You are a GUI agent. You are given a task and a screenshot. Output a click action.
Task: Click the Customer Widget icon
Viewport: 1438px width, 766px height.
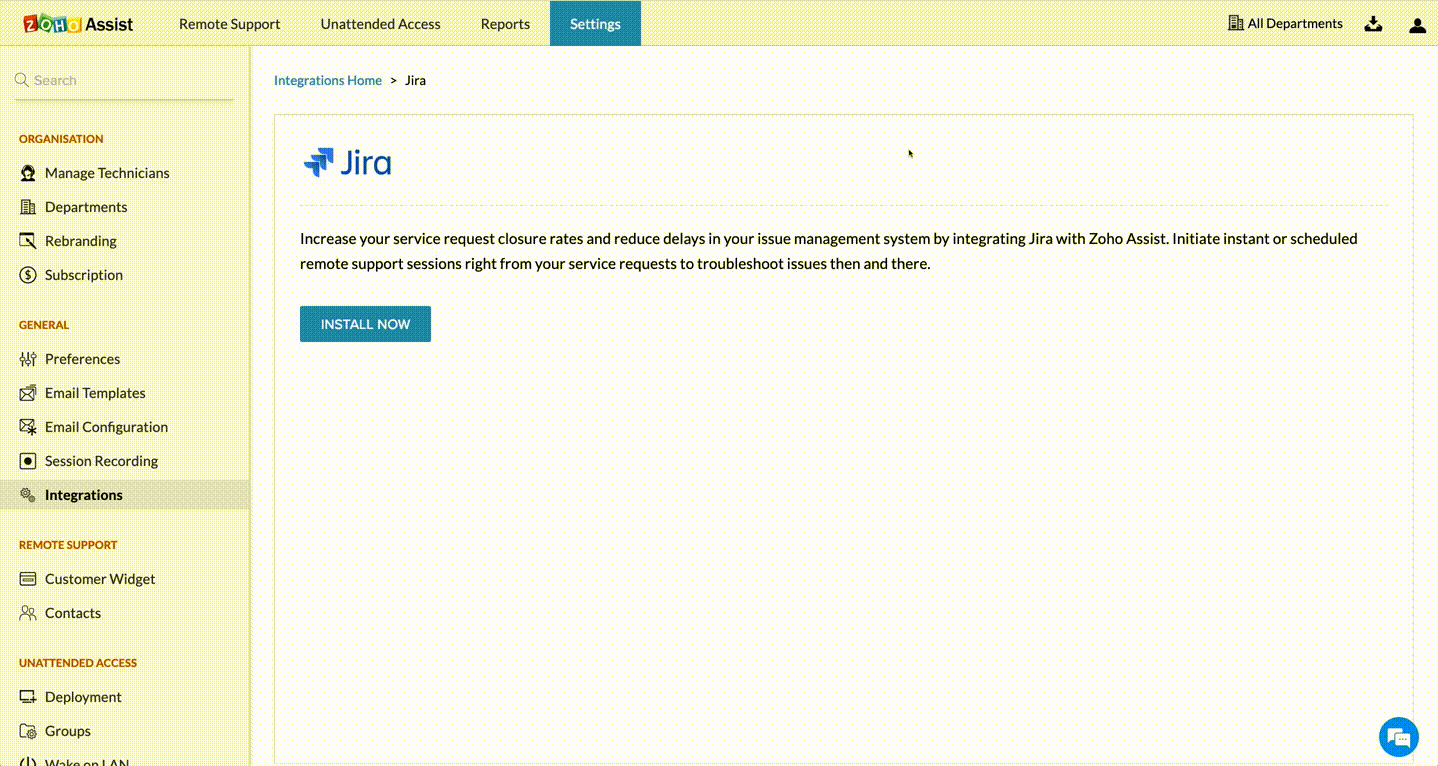click(28, 579)
